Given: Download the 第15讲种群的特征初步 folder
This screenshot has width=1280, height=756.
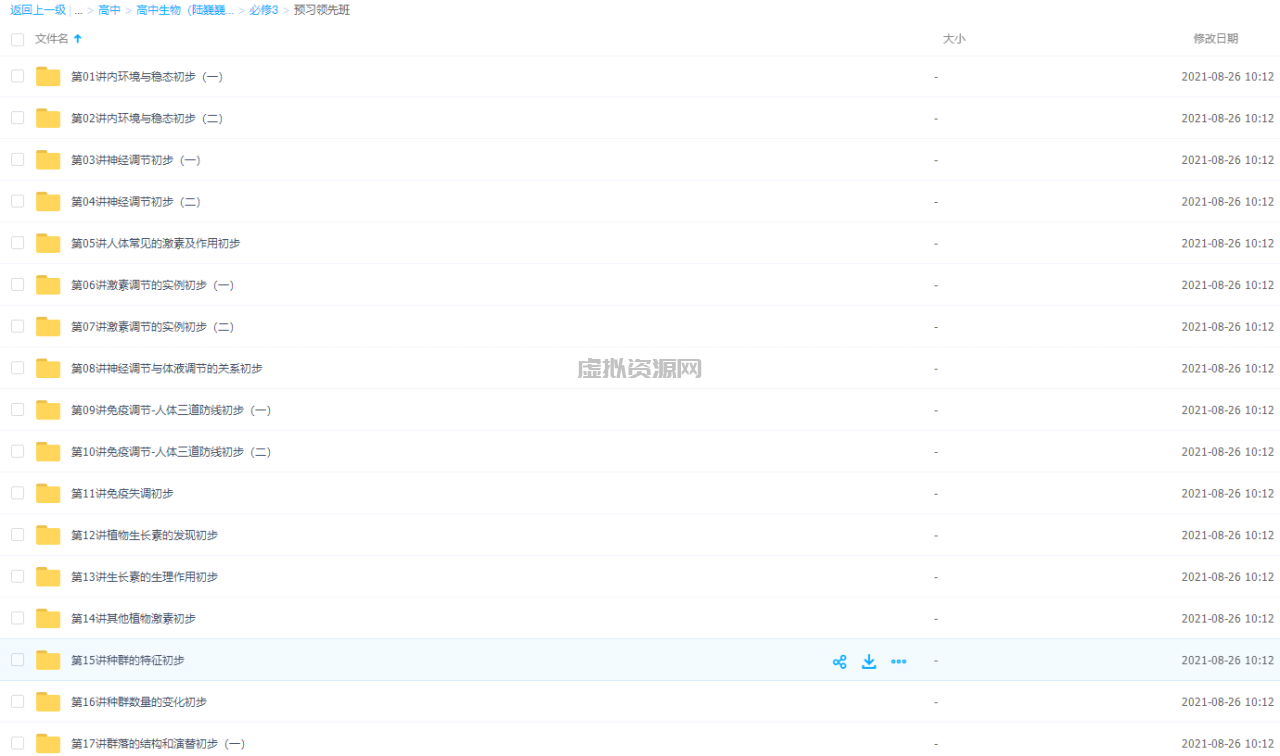Looking at the screenshot, I should (x=869, y=661).
